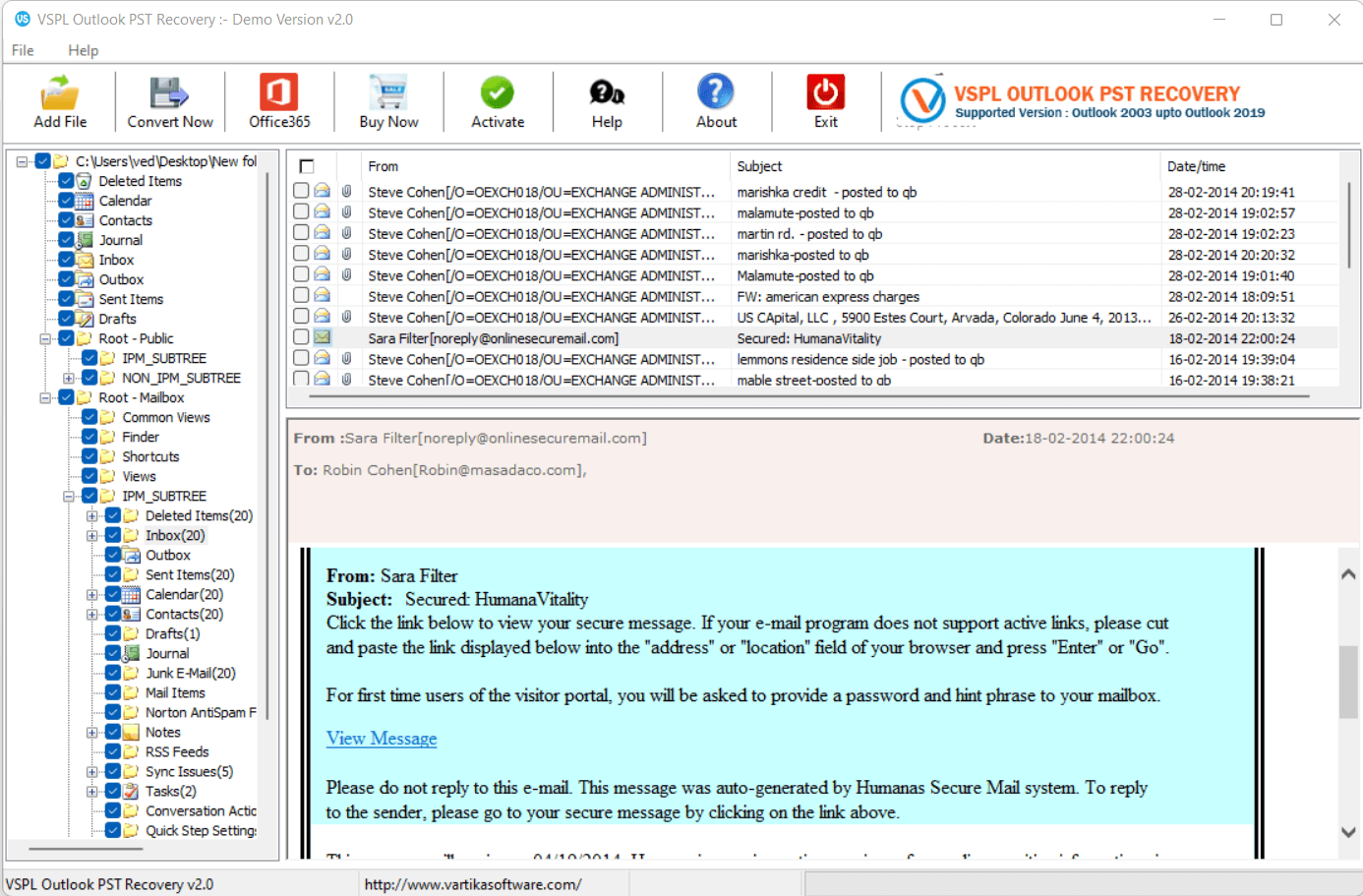
Task: Click mail icon of Sara Filter email row
Action: (322, 337)
